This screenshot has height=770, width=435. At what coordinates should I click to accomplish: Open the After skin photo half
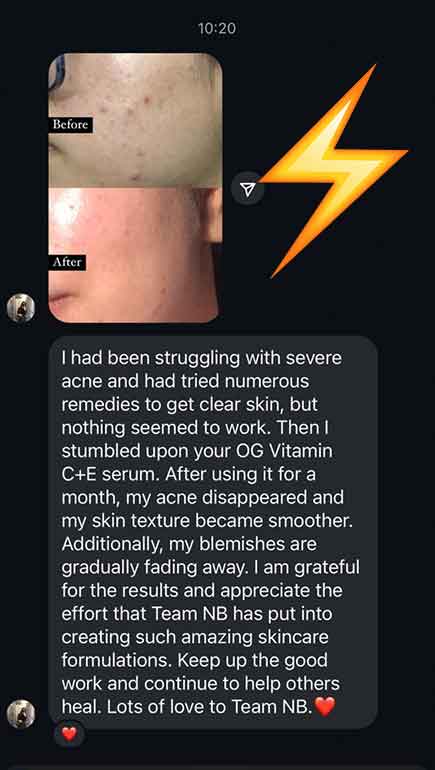[136, 255]
